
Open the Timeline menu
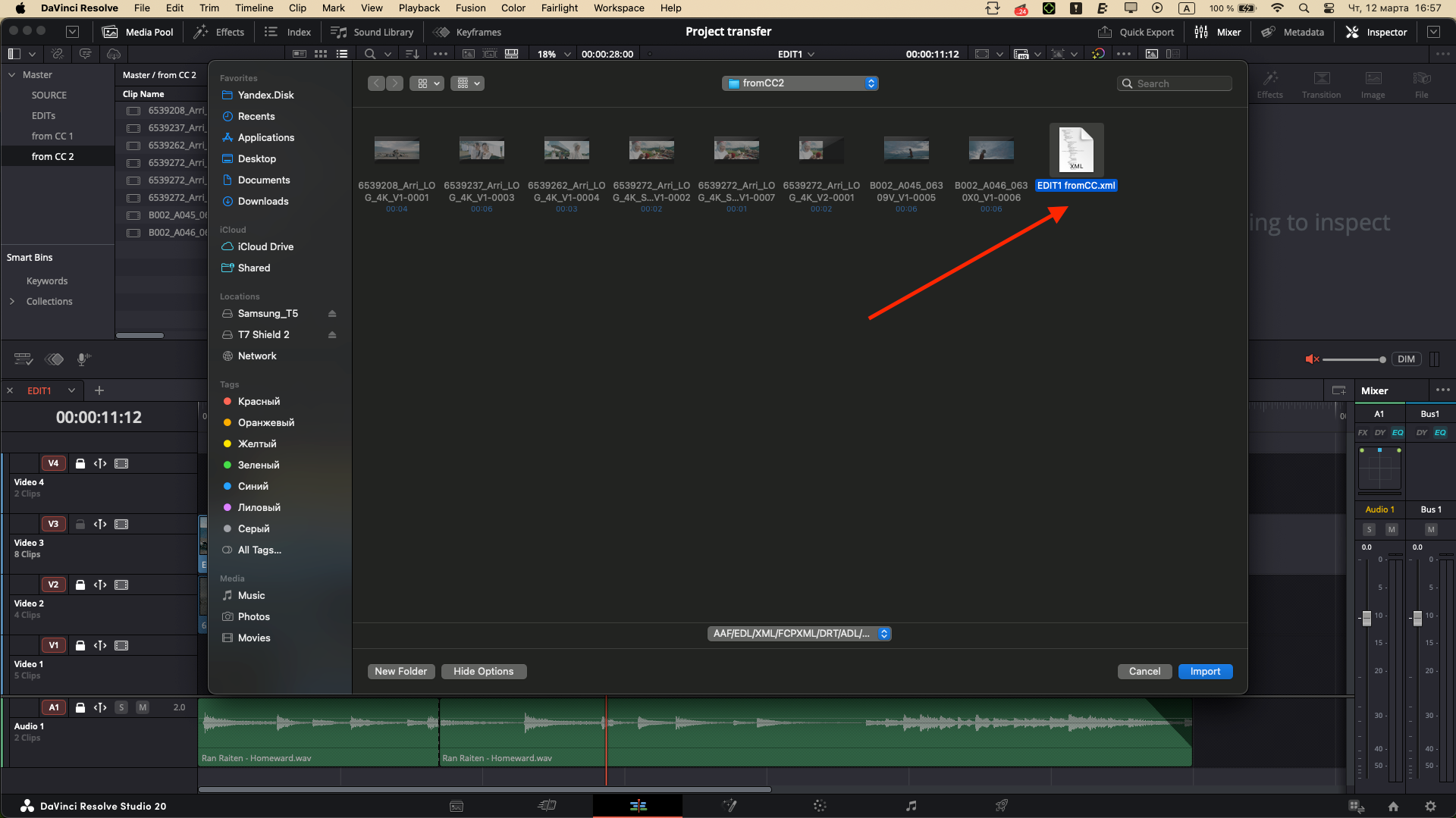tap(253, 8)
